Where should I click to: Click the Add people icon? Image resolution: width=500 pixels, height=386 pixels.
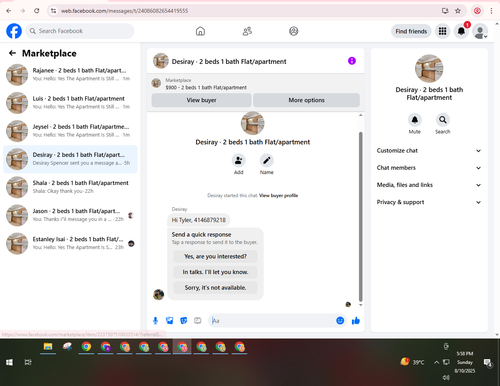coord(239,160)
